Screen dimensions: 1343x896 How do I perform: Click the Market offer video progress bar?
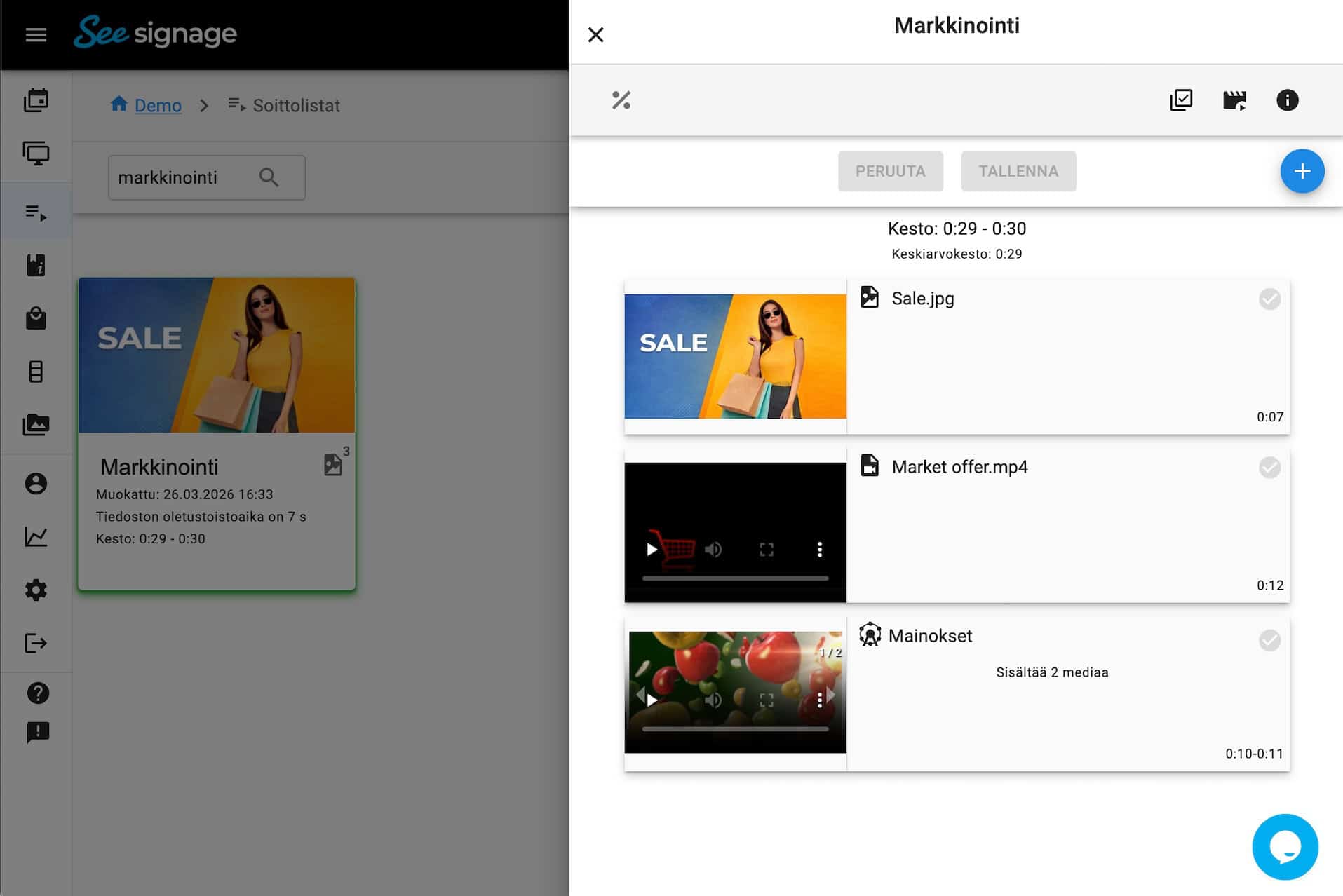(x=734, y=578)
